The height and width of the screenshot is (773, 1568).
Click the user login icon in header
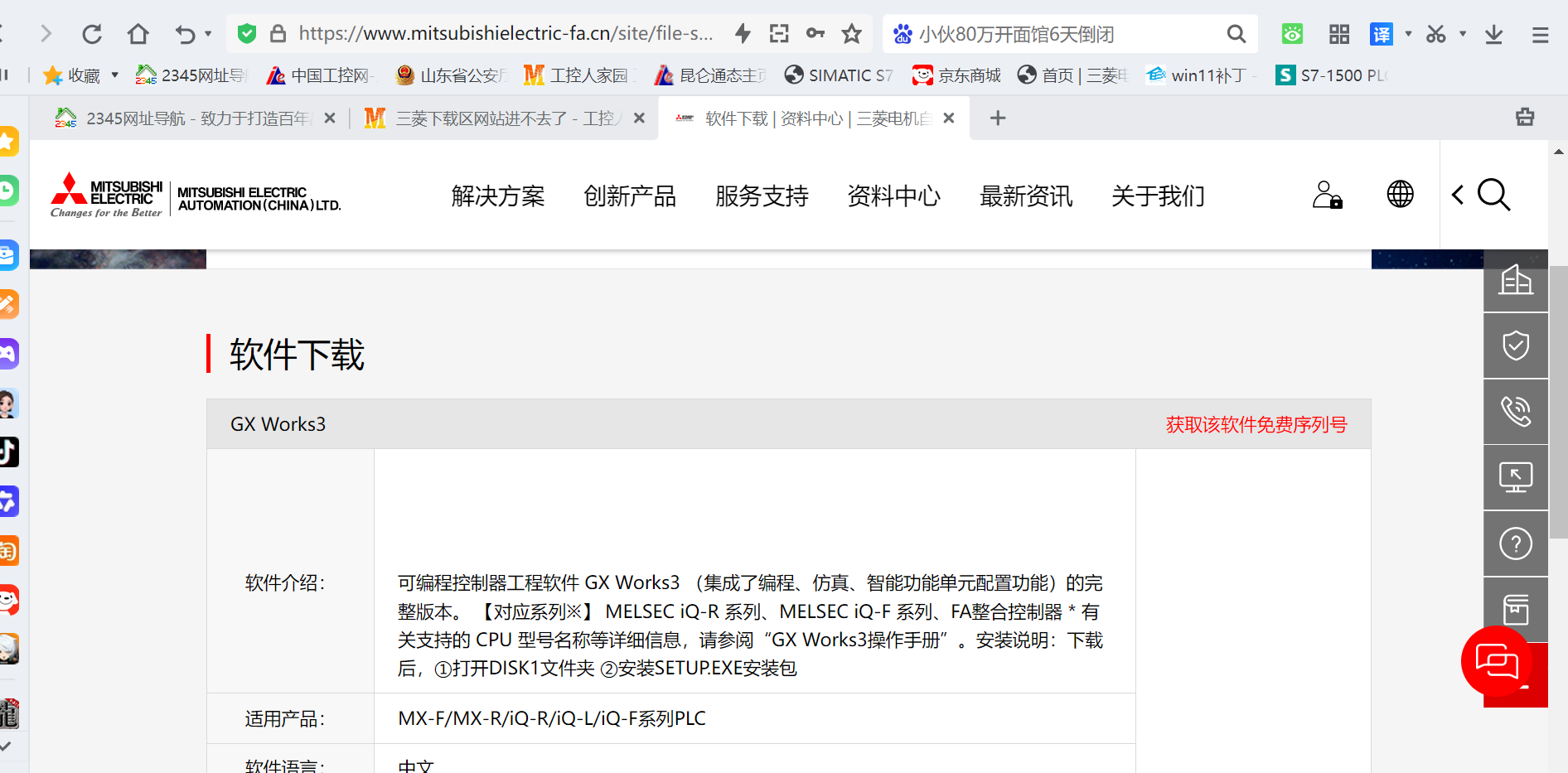pos(1327,196)
